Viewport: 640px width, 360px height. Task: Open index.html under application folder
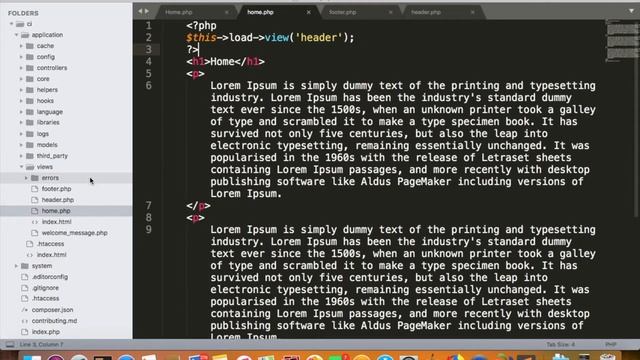(51, 255)
